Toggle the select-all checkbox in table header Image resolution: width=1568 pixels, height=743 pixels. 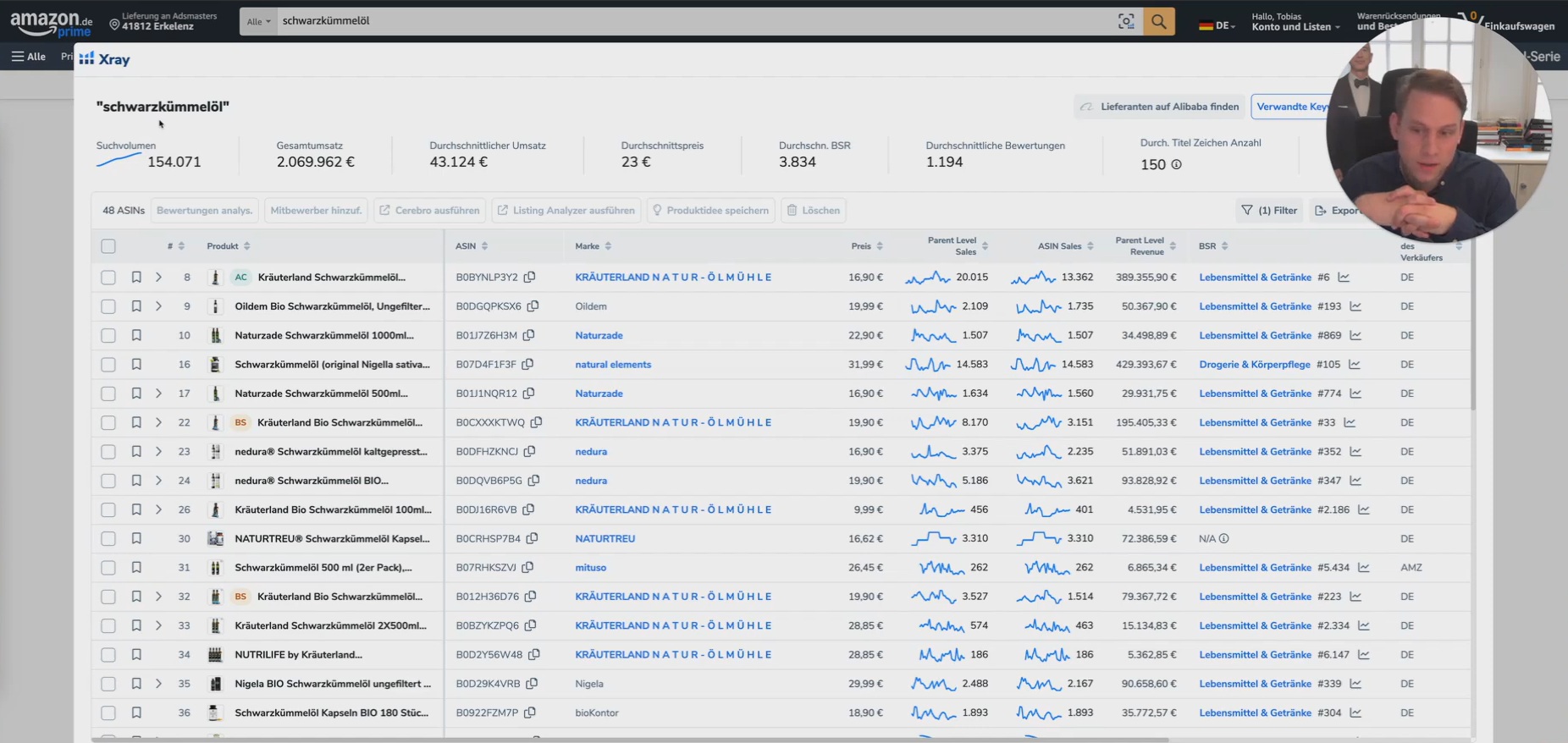pyautogui.click(x=108, y=246)
